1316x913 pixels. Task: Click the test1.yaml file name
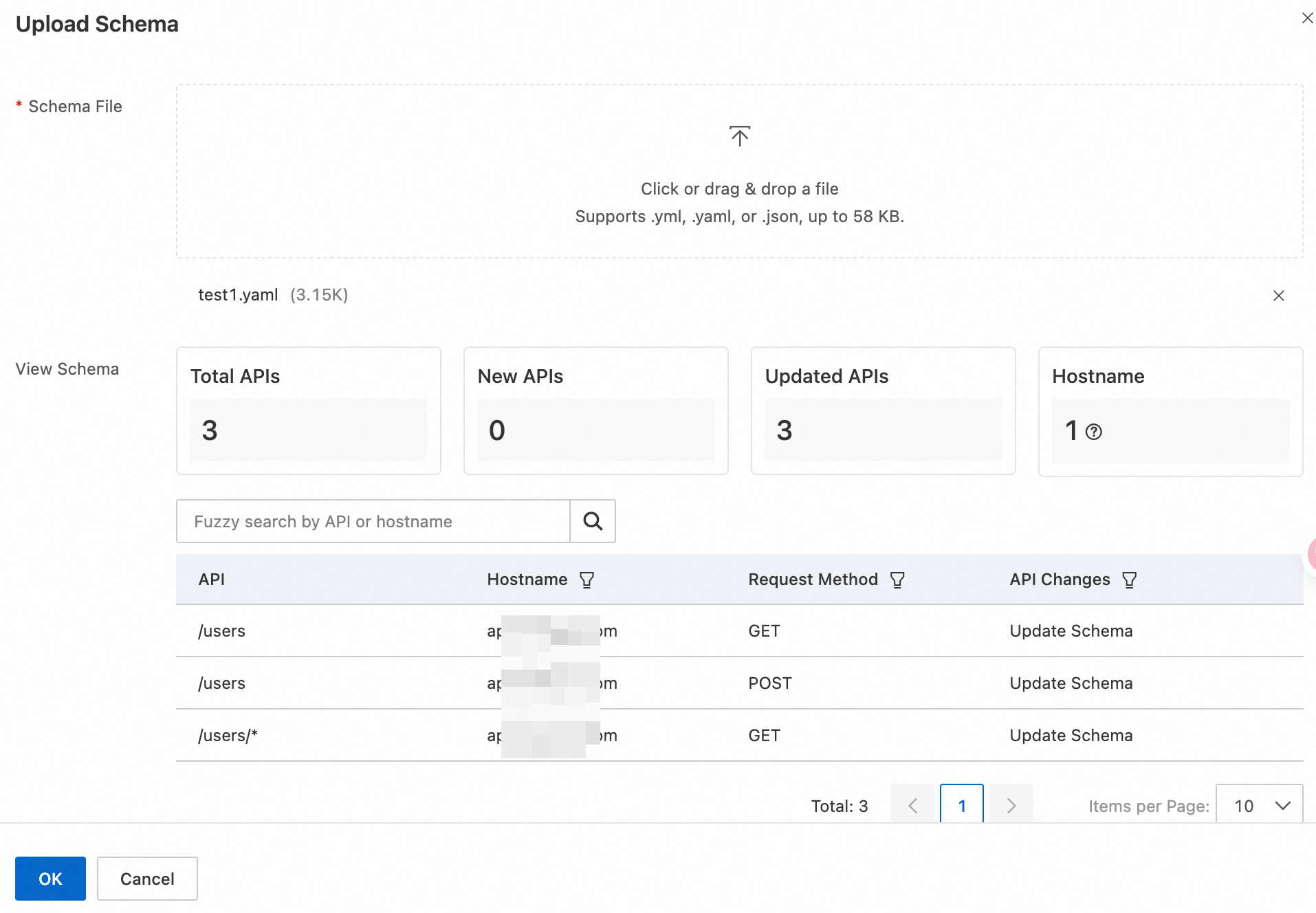pyautogui.click(x=238, y=295)
